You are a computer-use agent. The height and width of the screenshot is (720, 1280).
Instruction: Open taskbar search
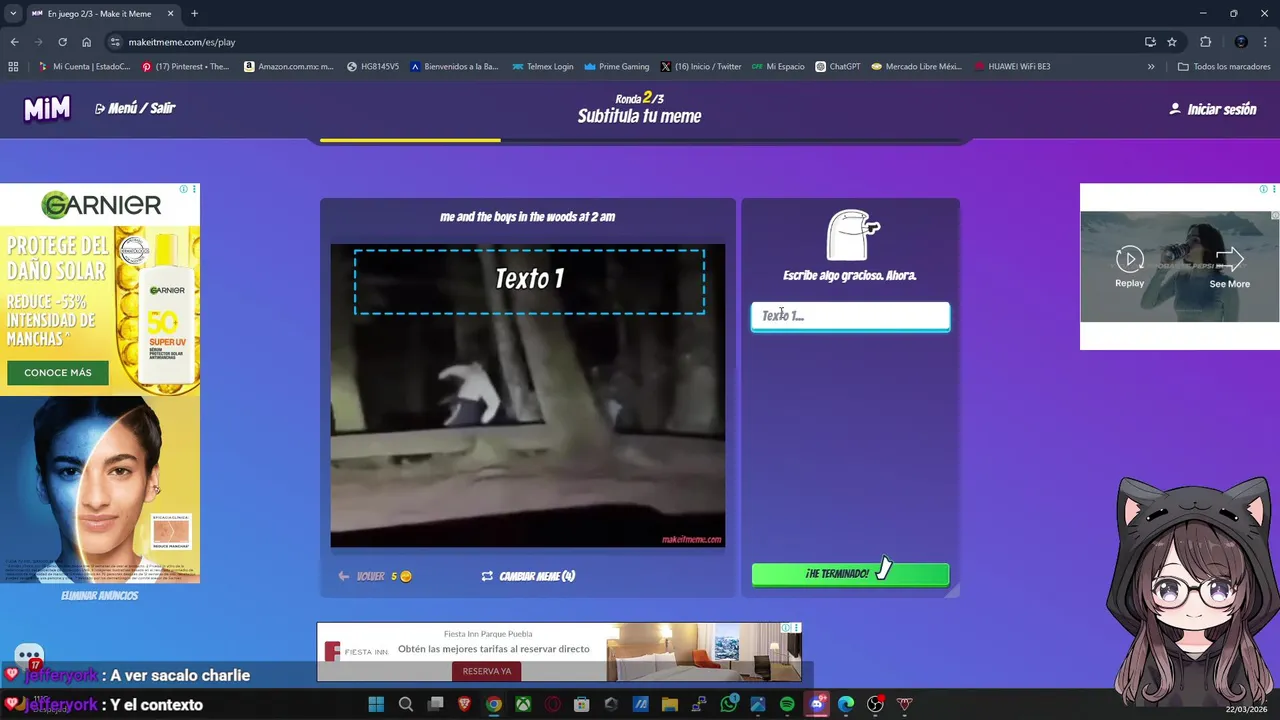pyautogui.click(x=406, y=704)
